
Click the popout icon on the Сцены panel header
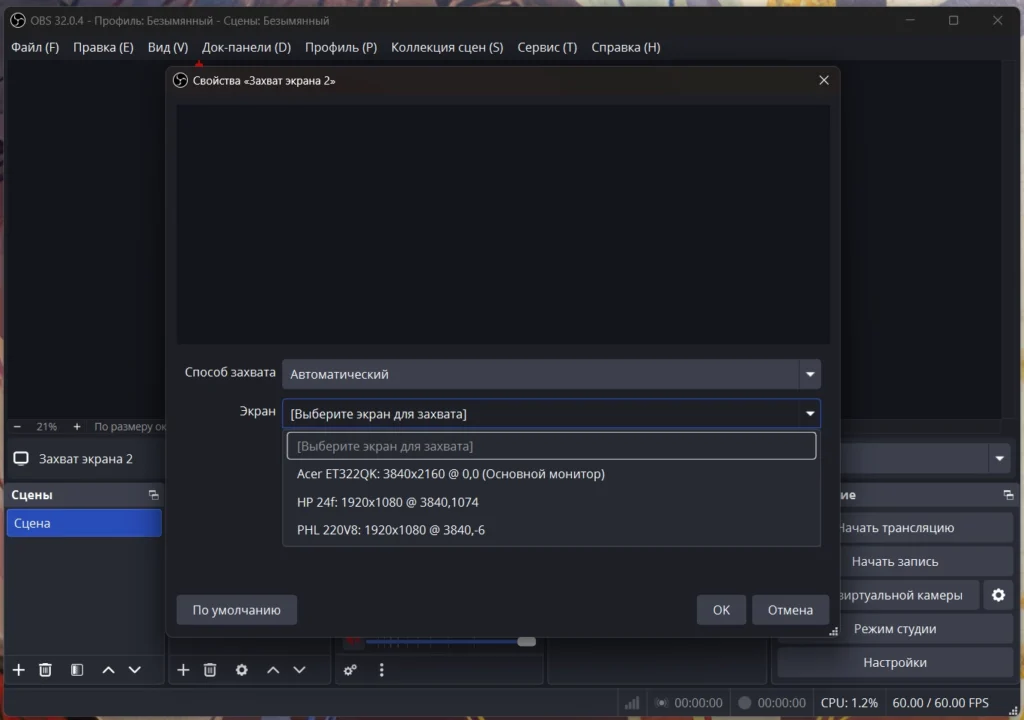tap(153, 494)
